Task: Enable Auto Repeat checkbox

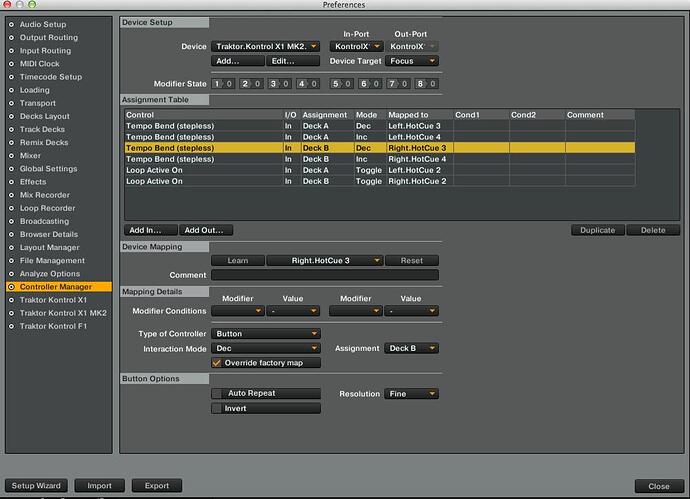Action: click(x=217, y=393)
